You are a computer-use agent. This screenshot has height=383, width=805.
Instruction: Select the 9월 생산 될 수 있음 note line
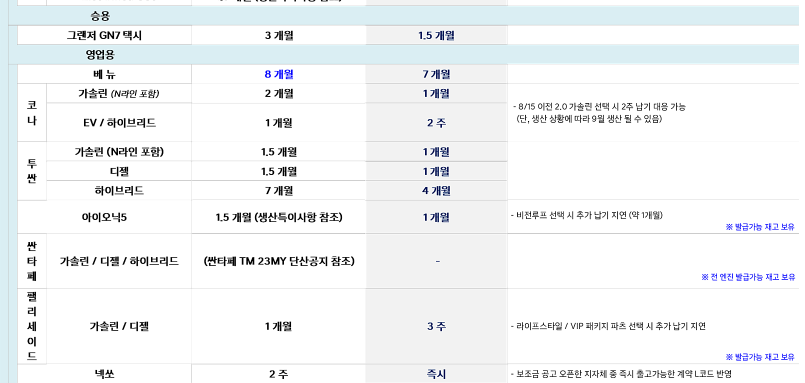pos(589,119)
